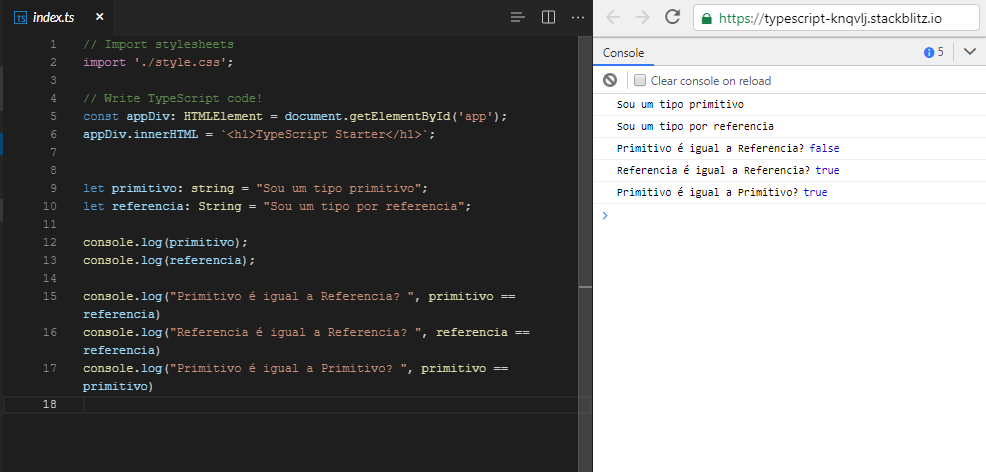Close the index.ts editor tab
This screenshot has width=986, height=472.
(x=99, y=18)
